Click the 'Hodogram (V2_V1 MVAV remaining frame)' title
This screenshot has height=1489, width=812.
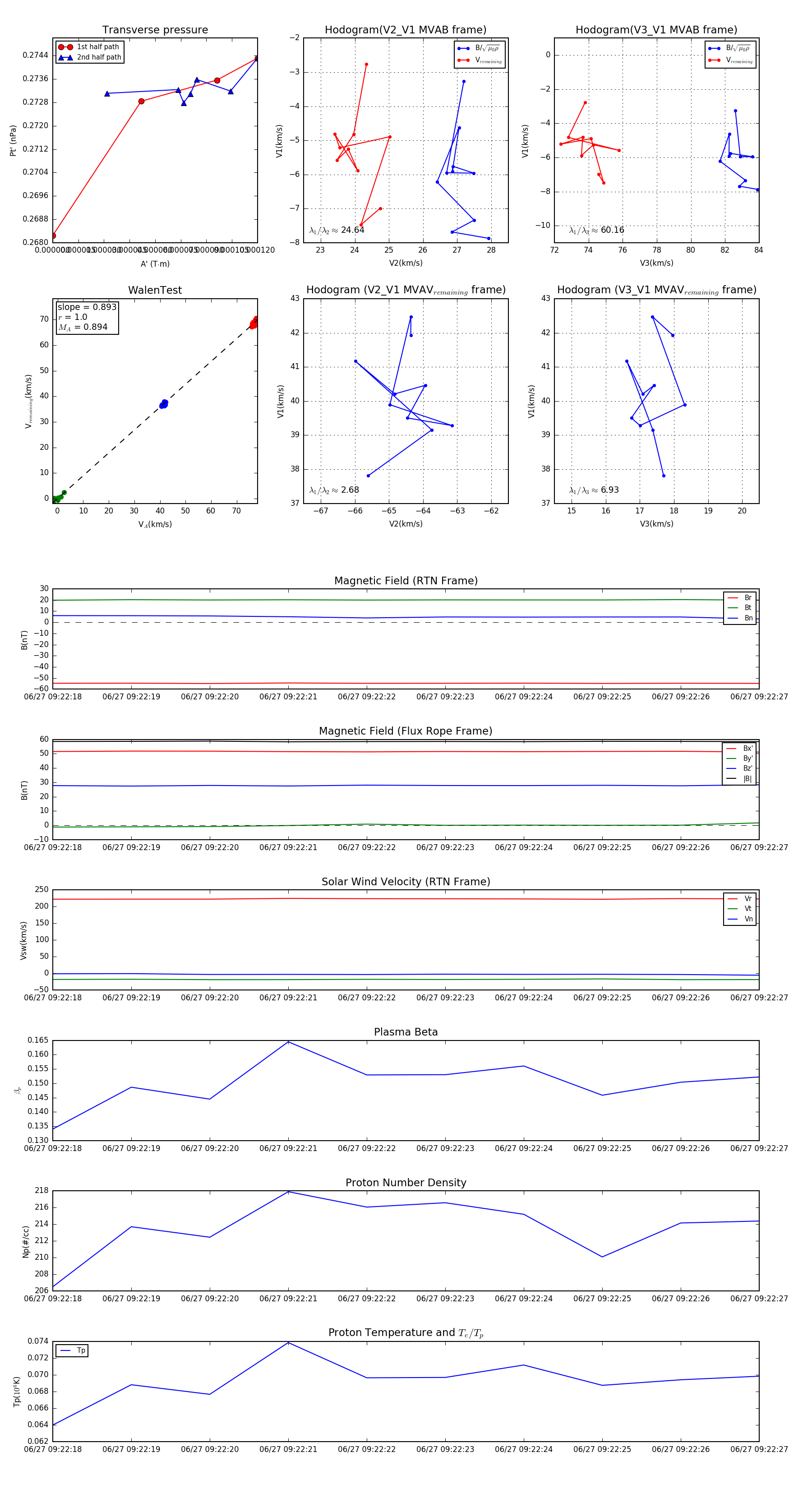click(406, 290)
